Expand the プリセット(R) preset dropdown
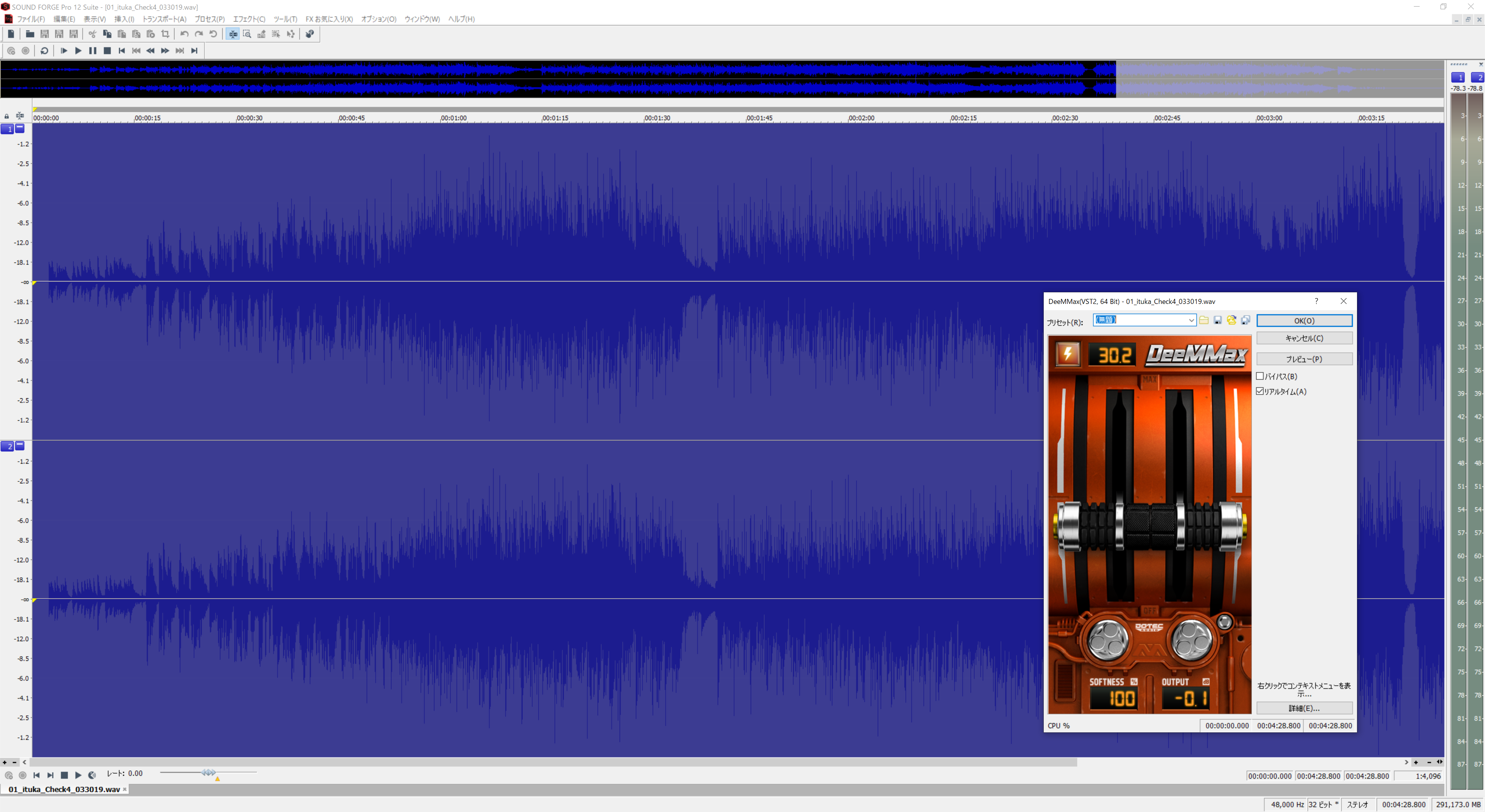Viewport: 1485px width, 812px height. (1191, 321)
